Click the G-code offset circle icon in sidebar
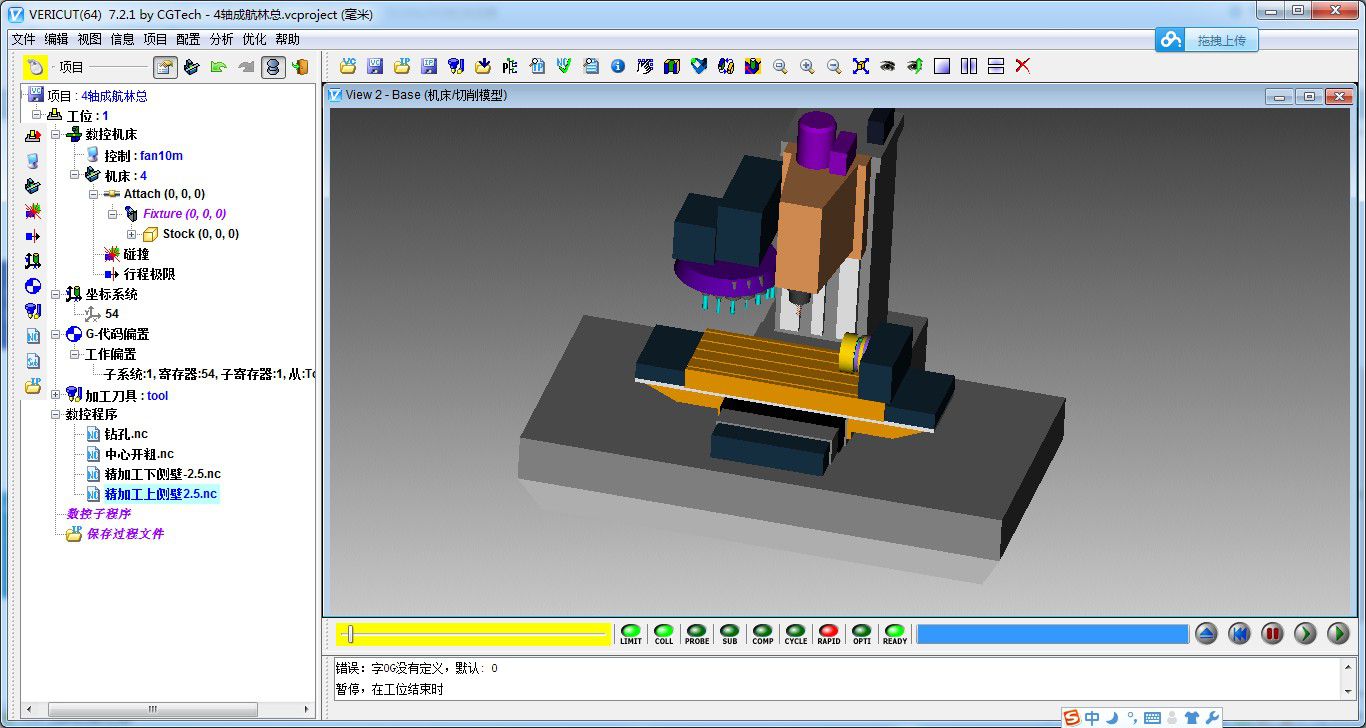1366x728 pixels. (33, 286)
